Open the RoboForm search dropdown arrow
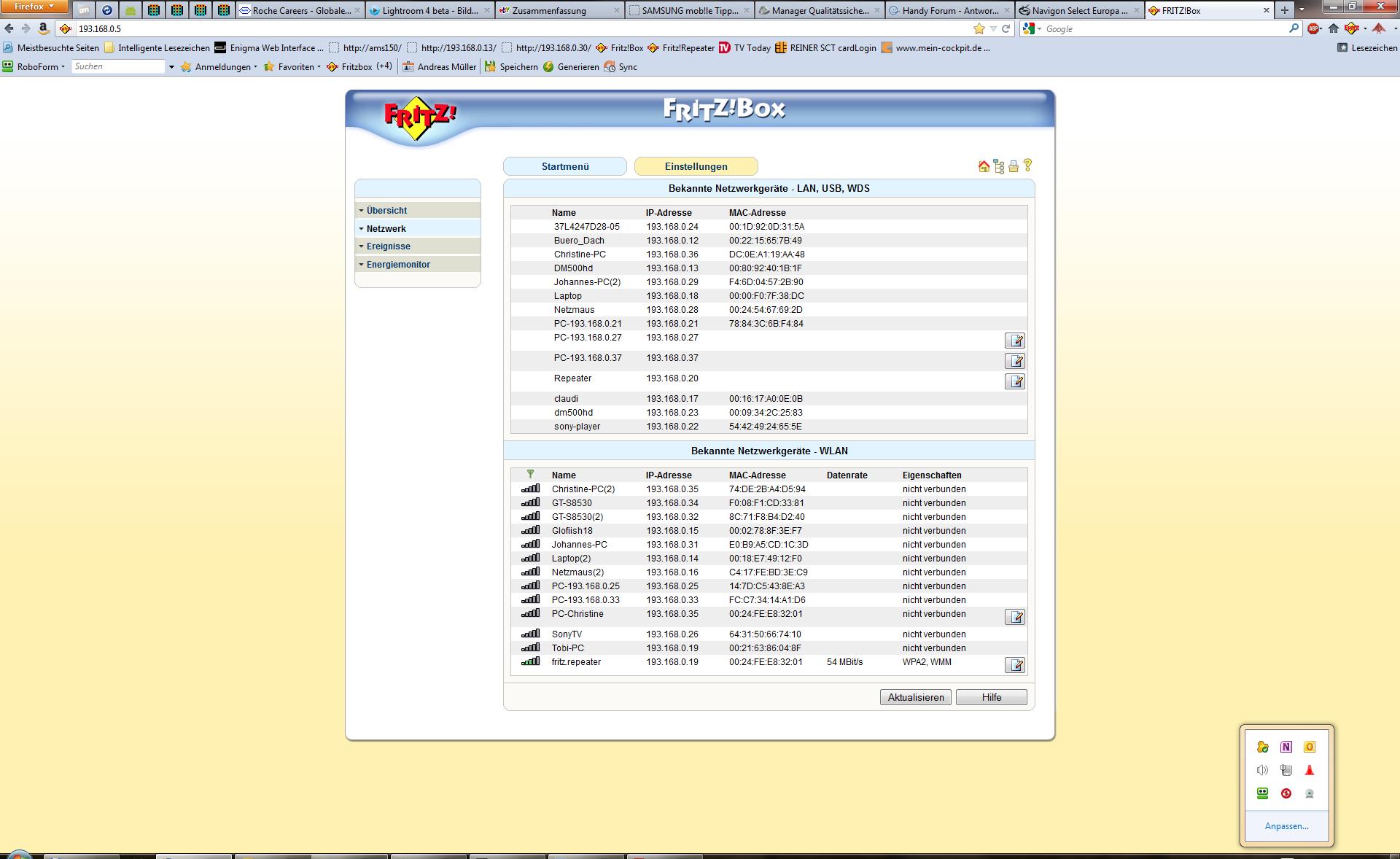The width and height of the screenshot is (1400, 859). tap(171, 66)
